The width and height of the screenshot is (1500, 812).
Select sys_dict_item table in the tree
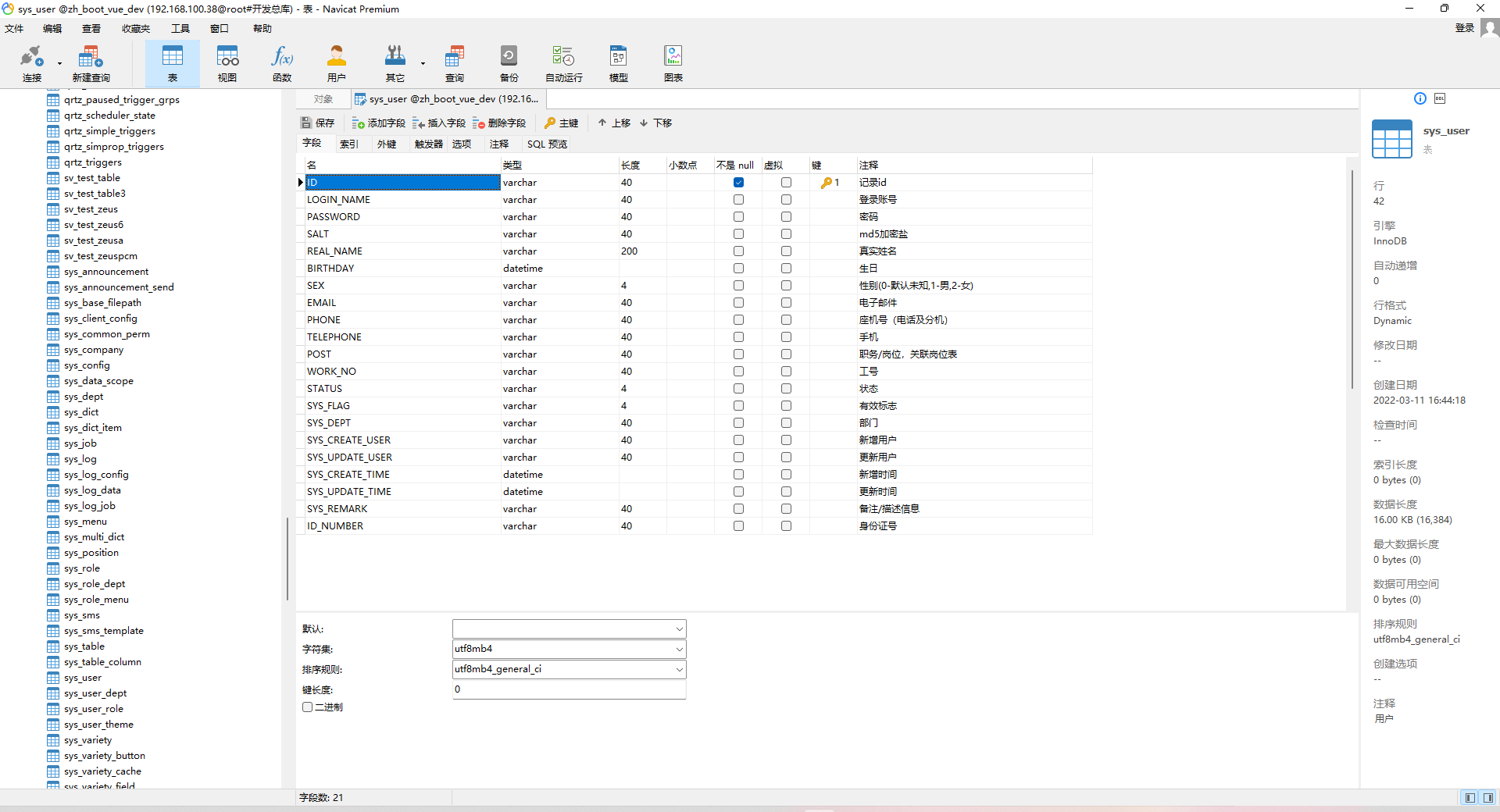[93, 428]
